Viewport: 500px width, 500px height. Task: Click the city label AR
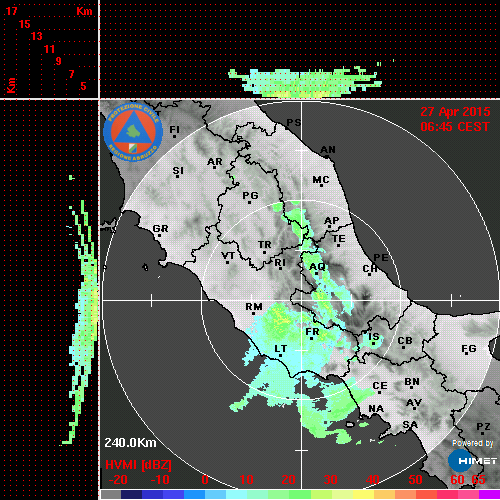[214, 162]
